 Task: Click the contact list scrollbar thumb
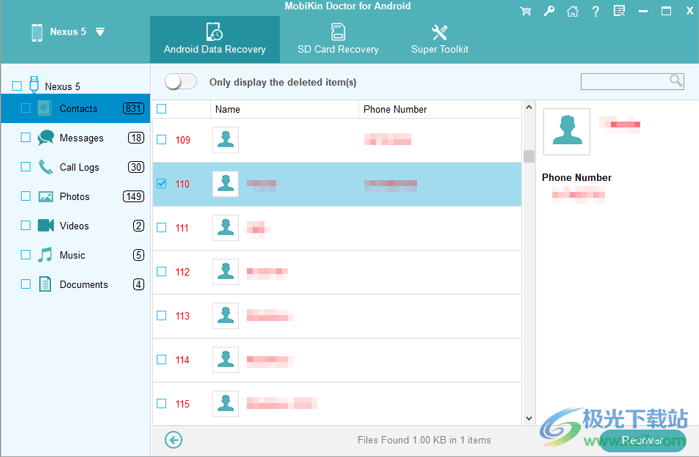coord(529,156)
